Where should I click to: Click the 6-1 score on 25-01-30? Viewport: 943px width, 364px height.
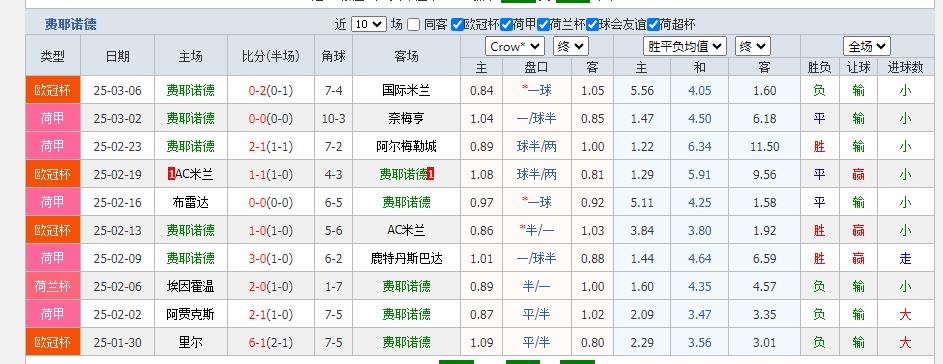click(x=257, y=342)
